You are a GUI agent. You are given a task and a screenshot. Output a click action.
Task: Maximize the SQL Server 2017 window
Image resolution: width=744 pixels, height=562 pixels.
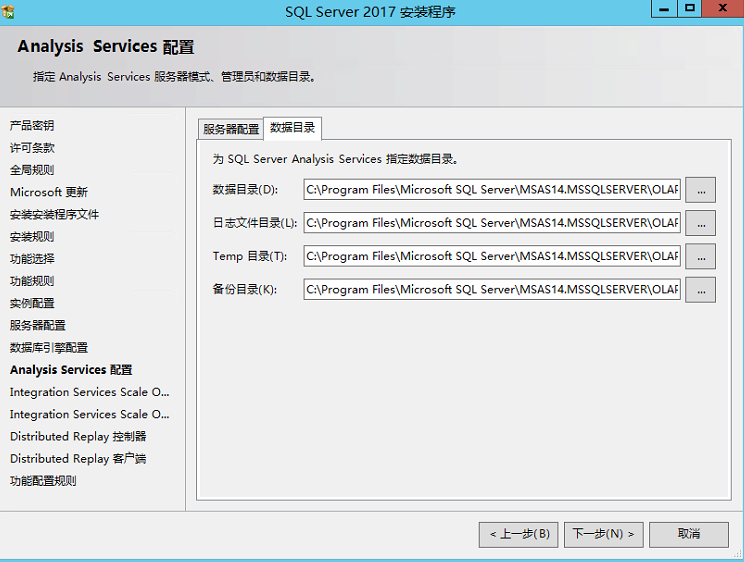(689, 9)
